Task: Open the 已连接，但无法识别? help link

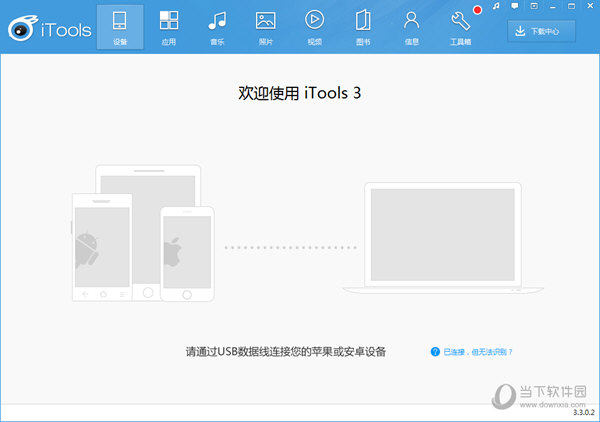Action: pos(478,352)
